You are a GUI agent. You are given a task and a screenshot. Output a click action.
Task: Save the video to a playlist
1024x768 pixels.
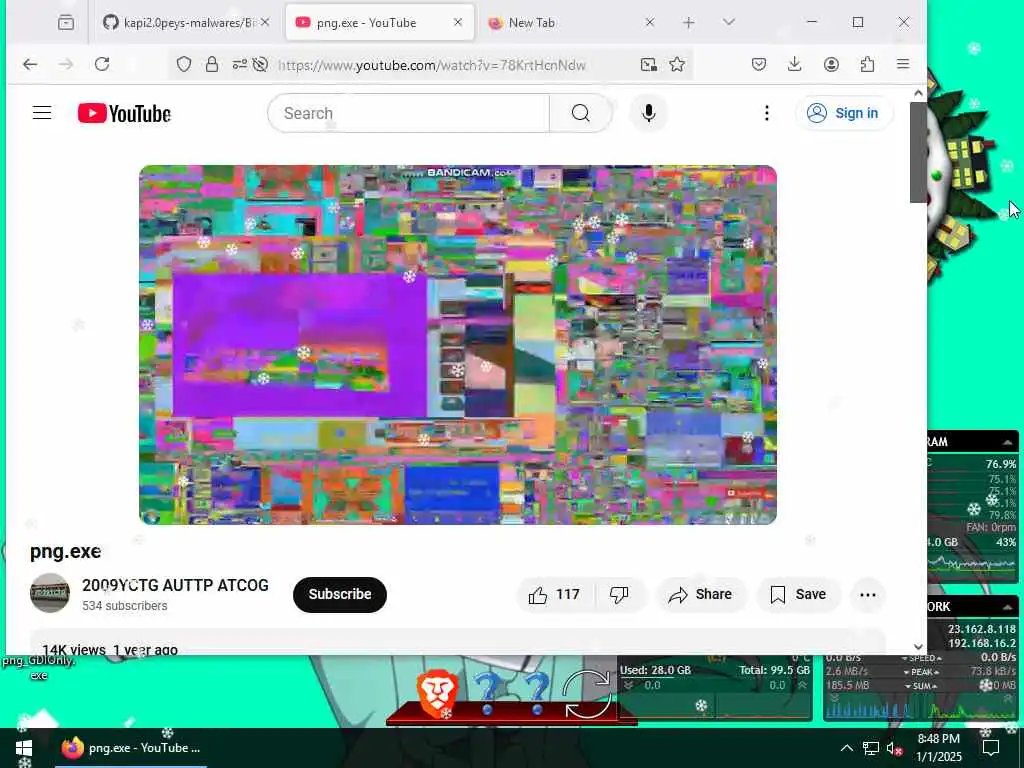coord(797,594)
